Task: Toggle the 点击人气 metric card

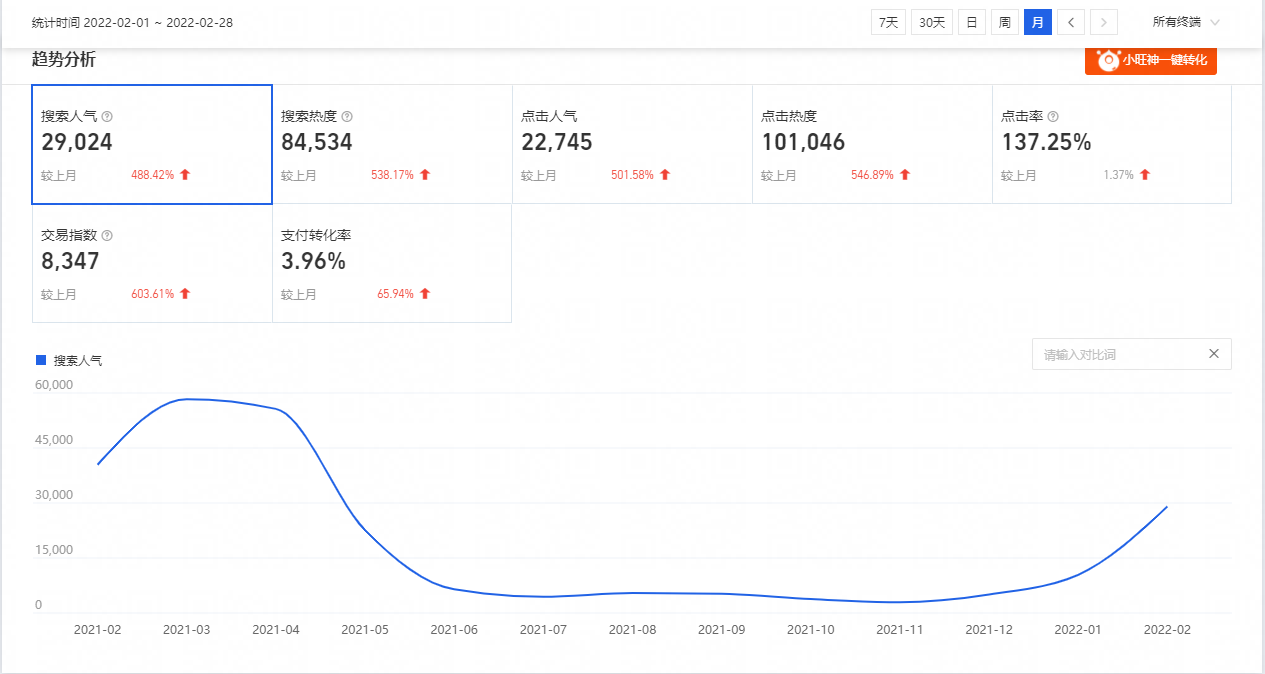Action: 632,145
